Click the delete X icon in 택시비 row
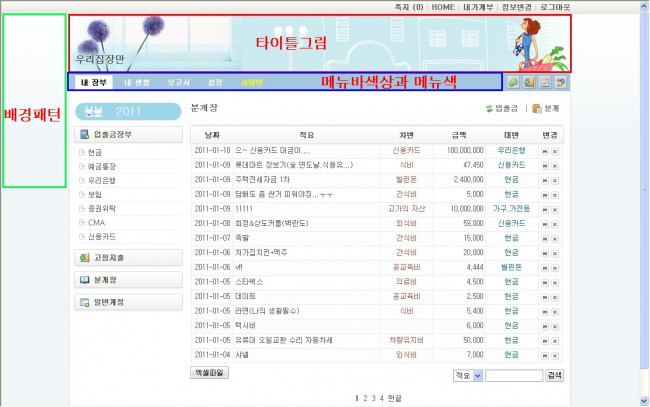Screen dimensions: 650x407 tap(554, 325)
